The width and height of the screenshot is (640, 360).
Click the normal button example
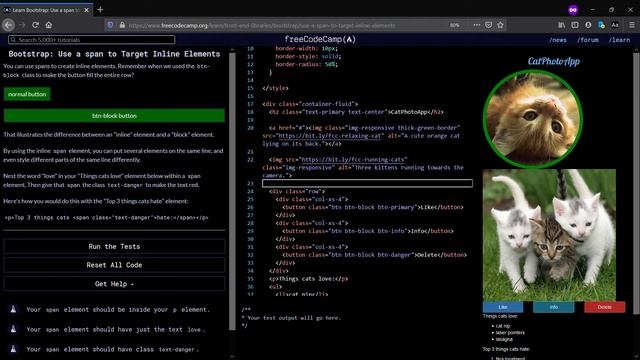[27, 94]
